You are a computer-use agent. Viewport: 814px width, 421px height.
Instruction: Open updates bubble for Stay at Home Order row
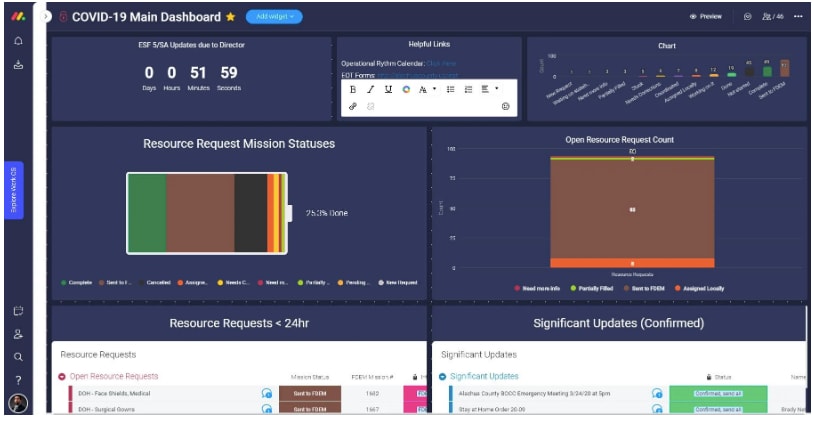coord(657,409)
